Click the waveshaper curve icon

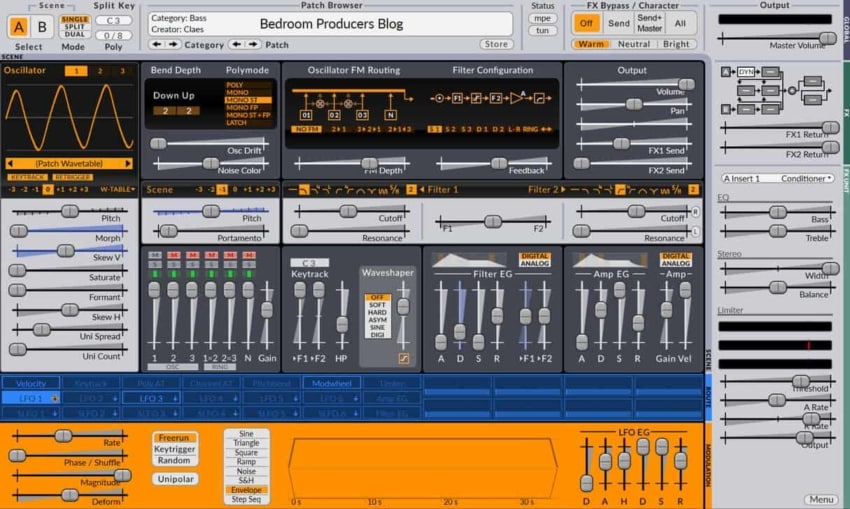click(403, 357)
